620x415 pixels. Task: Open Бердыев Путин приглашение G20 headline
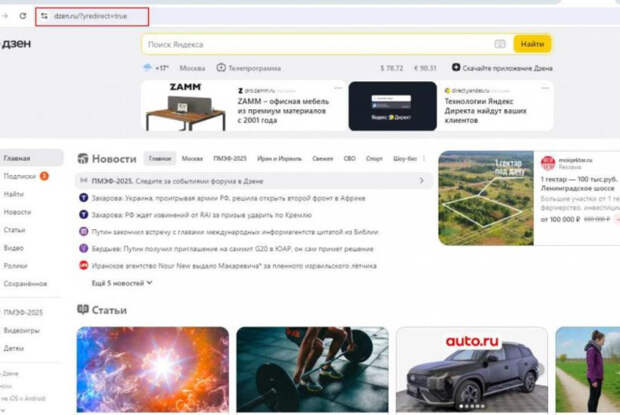coord(232,249)
